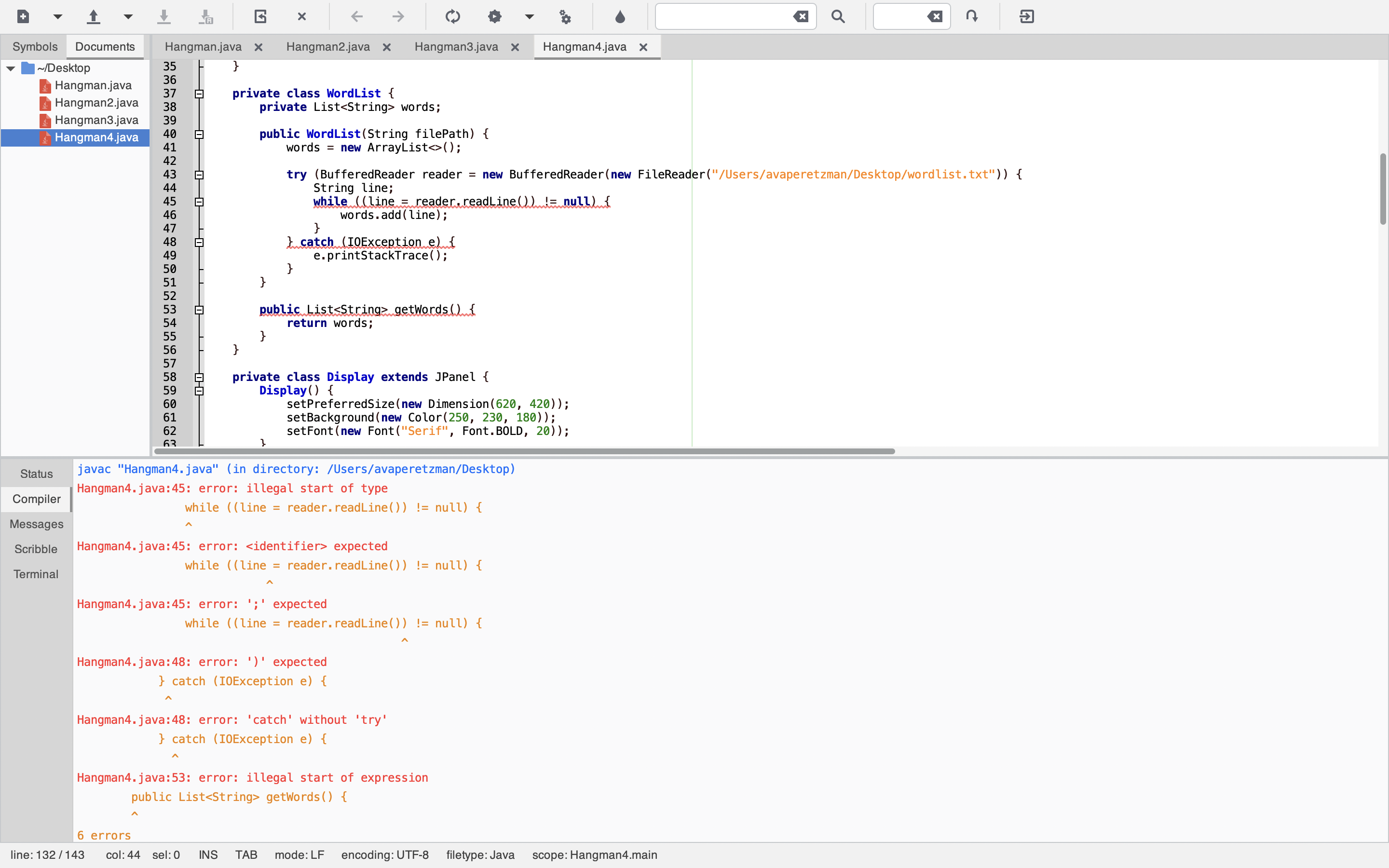This screenshot has width=1389, height=868.
Task: Click 'filetype: Java' in the status bar
Action: tap(480, 855)
